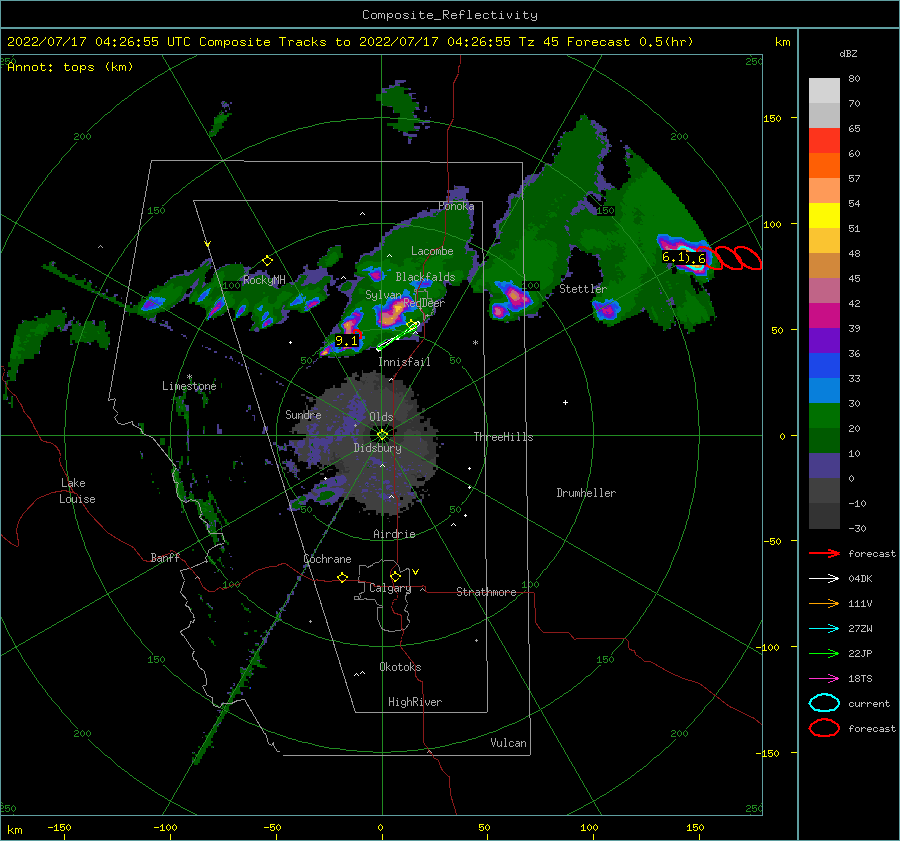Click the Limestone label
The height and width of the screenshot is (841, 900).
[x=189, y=386]
